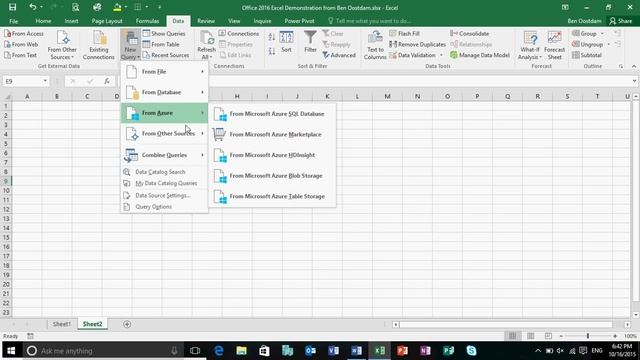Choose From Microsoft Azure Blob Storage
This screenshot has height=360, width=640.
pyautogui.click(x=272, y=176)
